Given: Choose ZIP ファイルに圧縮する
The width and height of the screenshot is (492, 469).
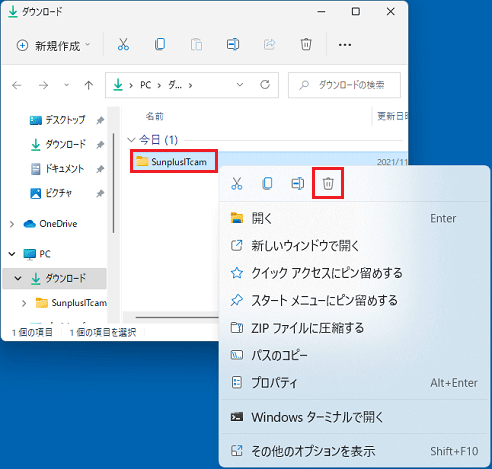Looking at the screenshot, I should pos(354,328).
